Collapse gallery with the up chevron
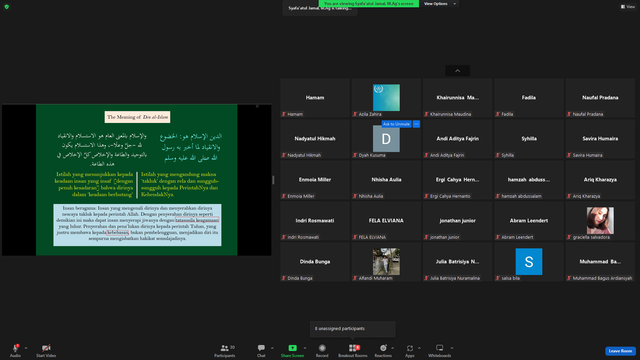Screen dimensions: 640x360 pos(457,71)
